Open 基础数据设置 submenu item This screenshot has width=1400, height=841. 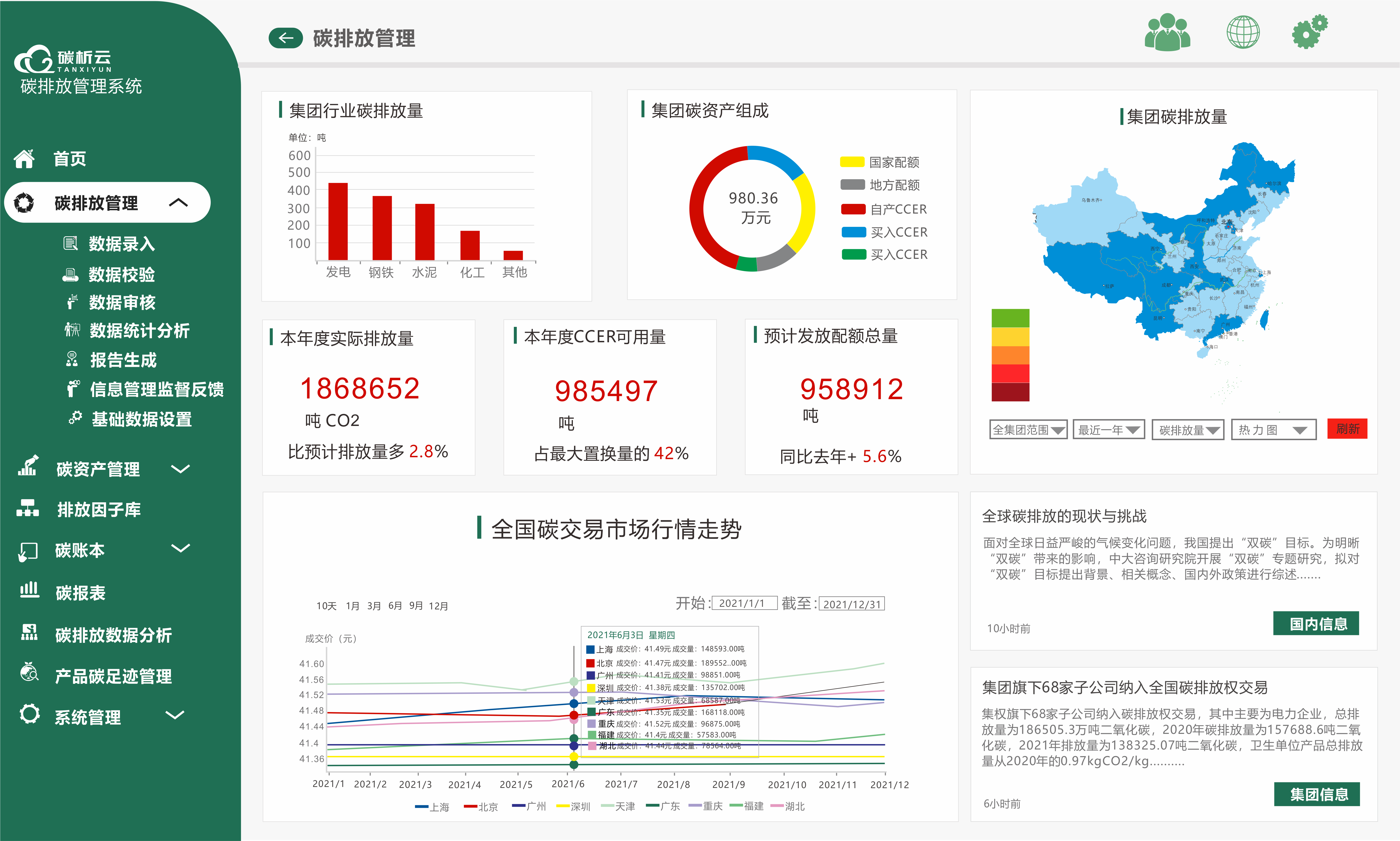pyautogui.click(x=142, y=419)
